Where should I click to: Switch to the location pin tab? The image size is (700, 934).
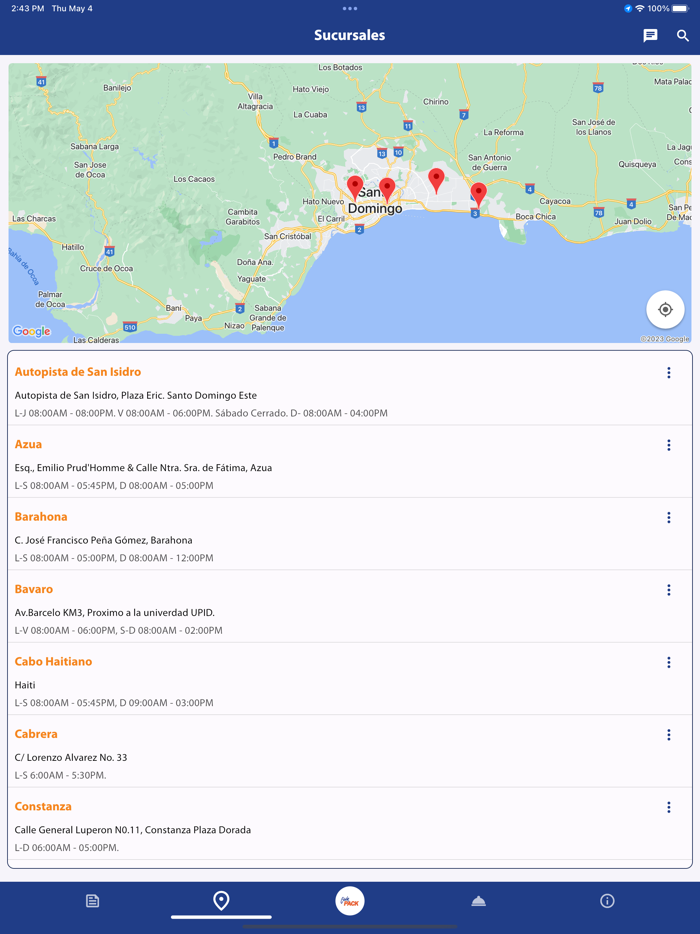tap(221, 901)
